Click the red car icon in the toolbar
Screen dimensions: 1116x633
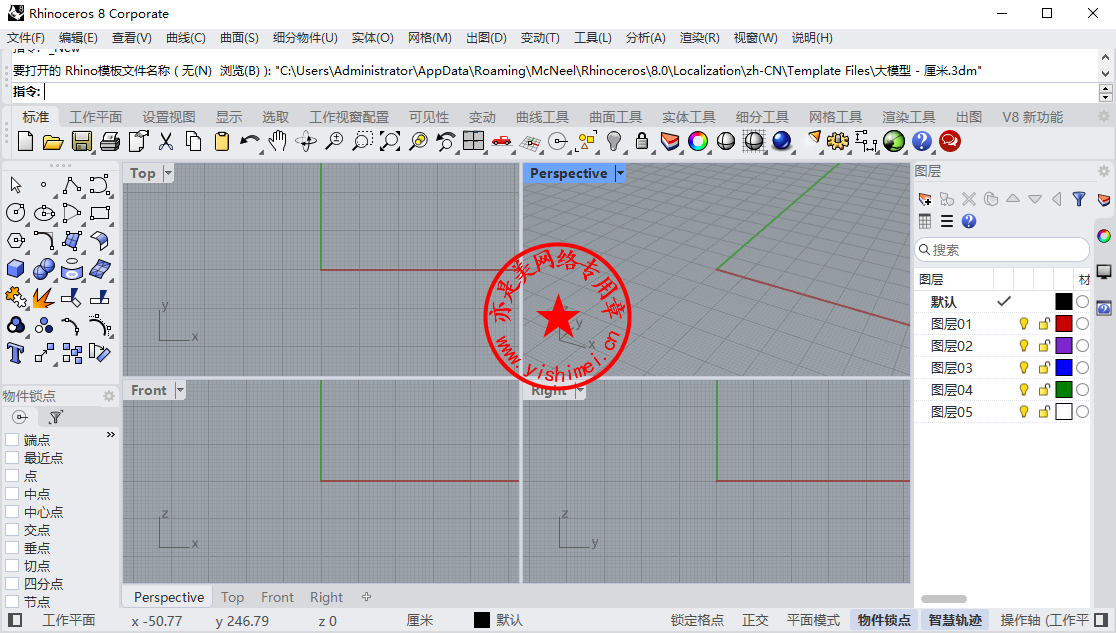pyautogui.click(x=502, y=142)
